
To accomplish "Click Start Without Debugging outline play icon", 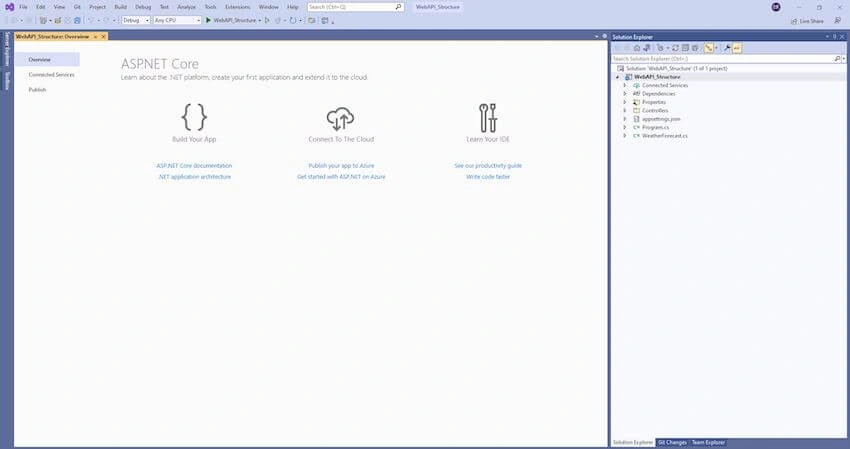I will pyautogui.click(x=267, y=20).
